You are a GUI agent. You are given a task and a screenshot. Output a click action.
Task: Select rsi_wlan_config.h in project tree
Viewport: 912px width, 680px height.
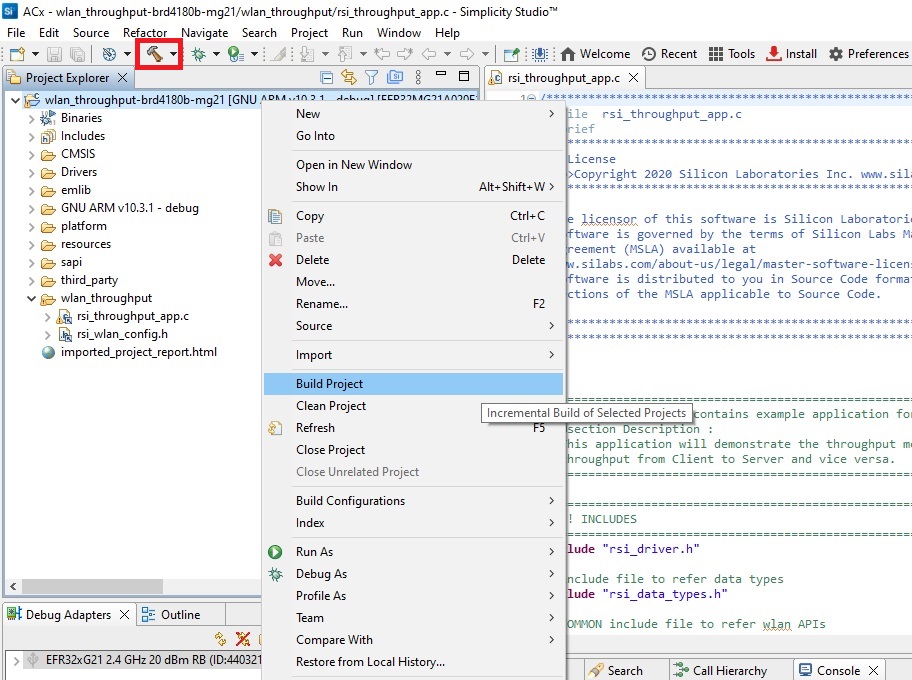pyautogui.click(x=122, y=334)
